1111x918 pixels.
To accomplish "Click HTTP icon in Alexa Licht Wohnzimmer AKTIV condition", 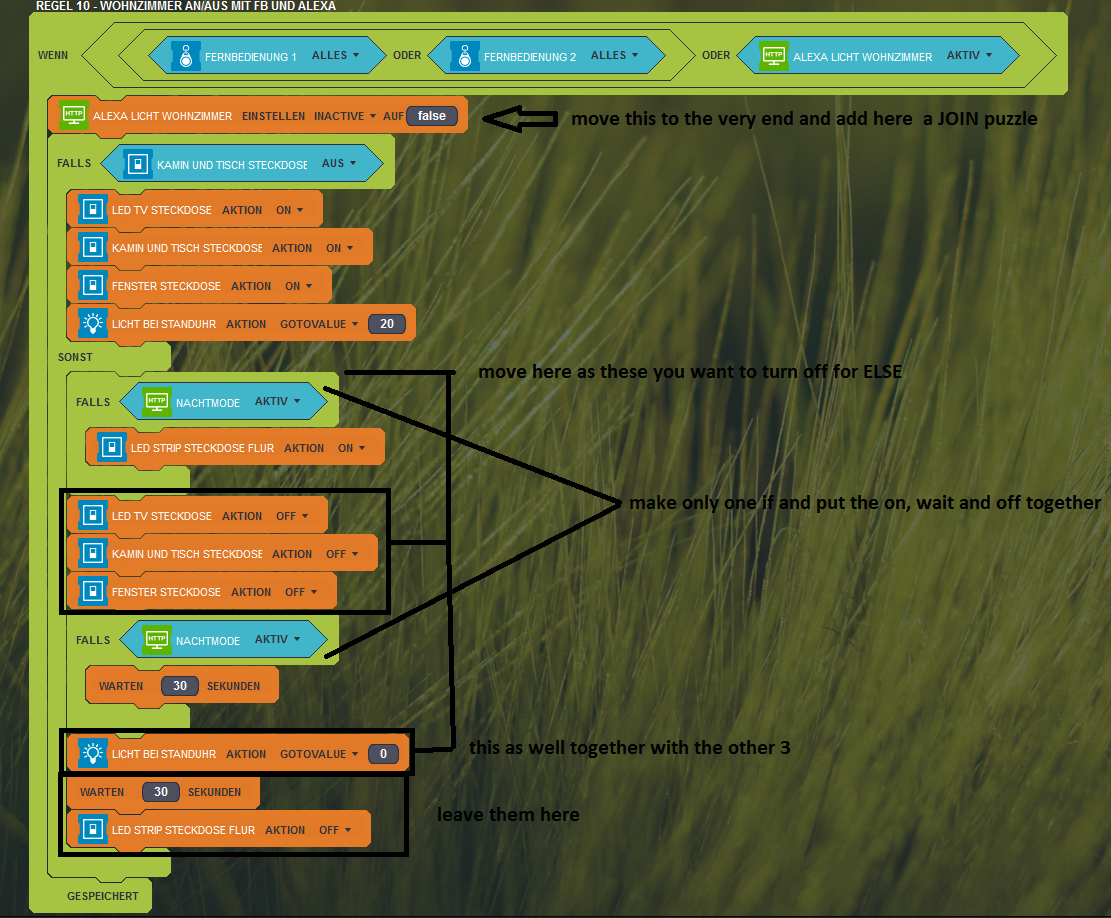I will tap(773, 56).
